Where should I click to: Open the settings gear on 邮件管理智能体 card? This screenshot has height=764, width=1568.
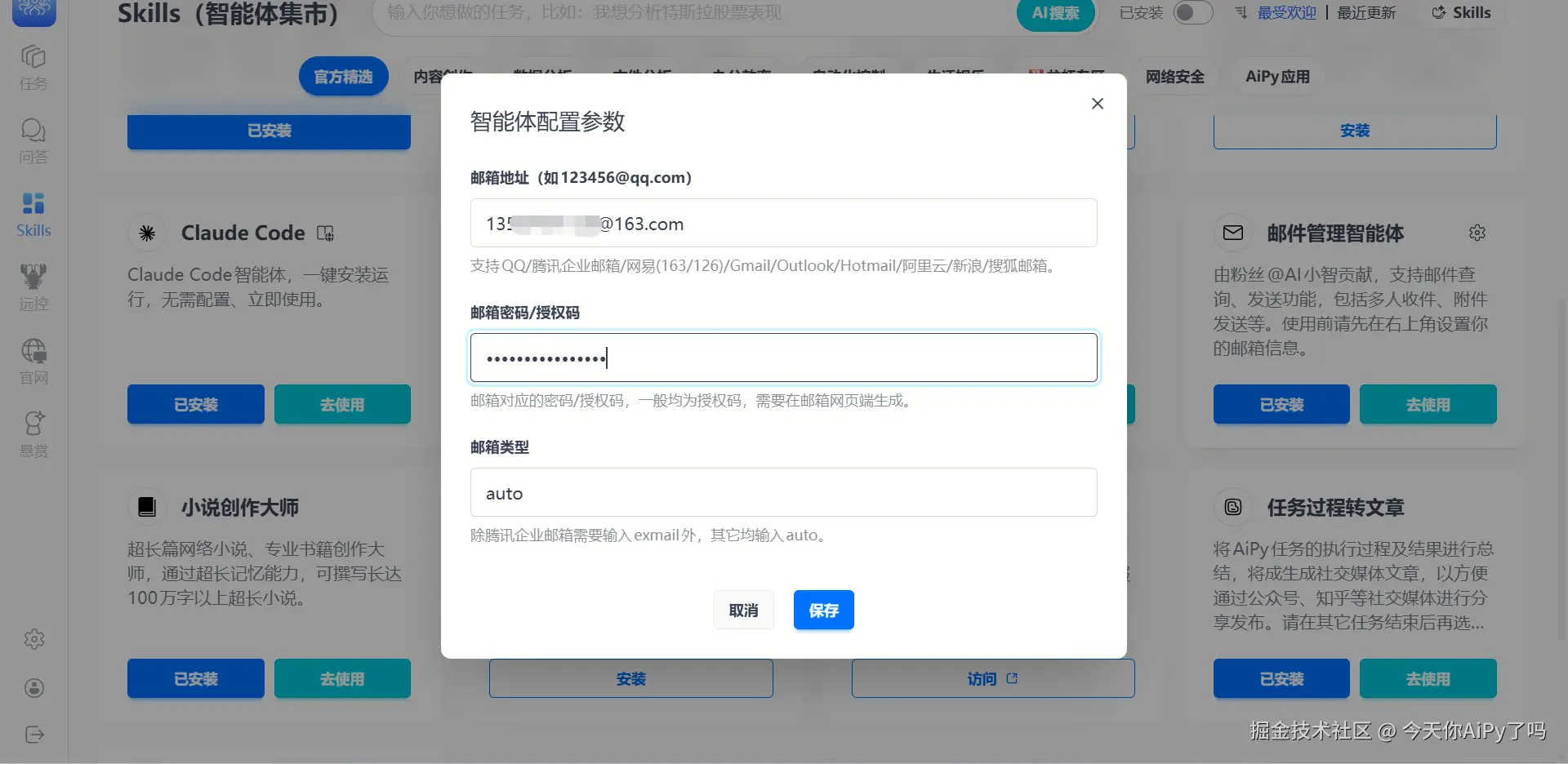coord(1477,233)
